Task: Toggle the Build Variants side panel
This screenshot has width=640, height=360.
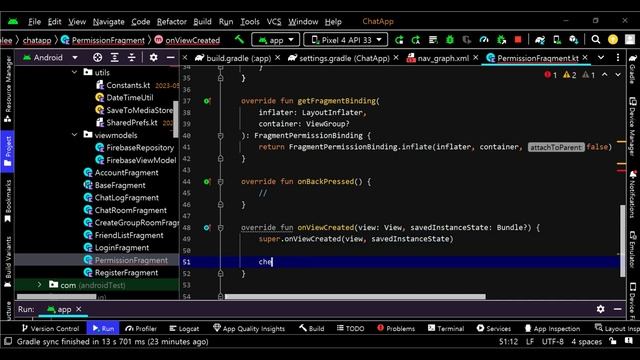Action: coord(7,262)
